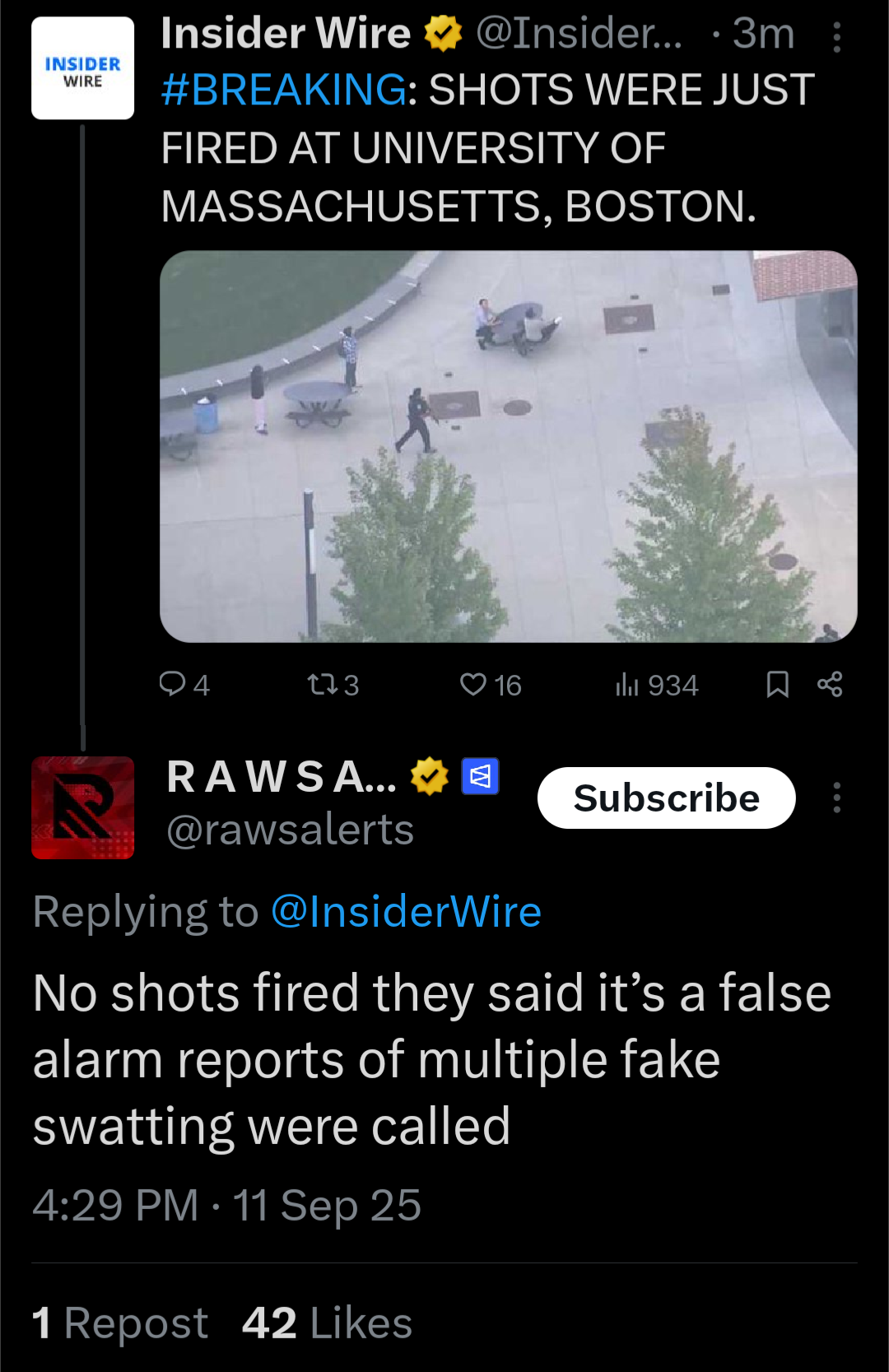This screenshot has width=889, height=1372.
Task: Tap Insider Wire gold verified badge
Action: (x=443, y=34)
